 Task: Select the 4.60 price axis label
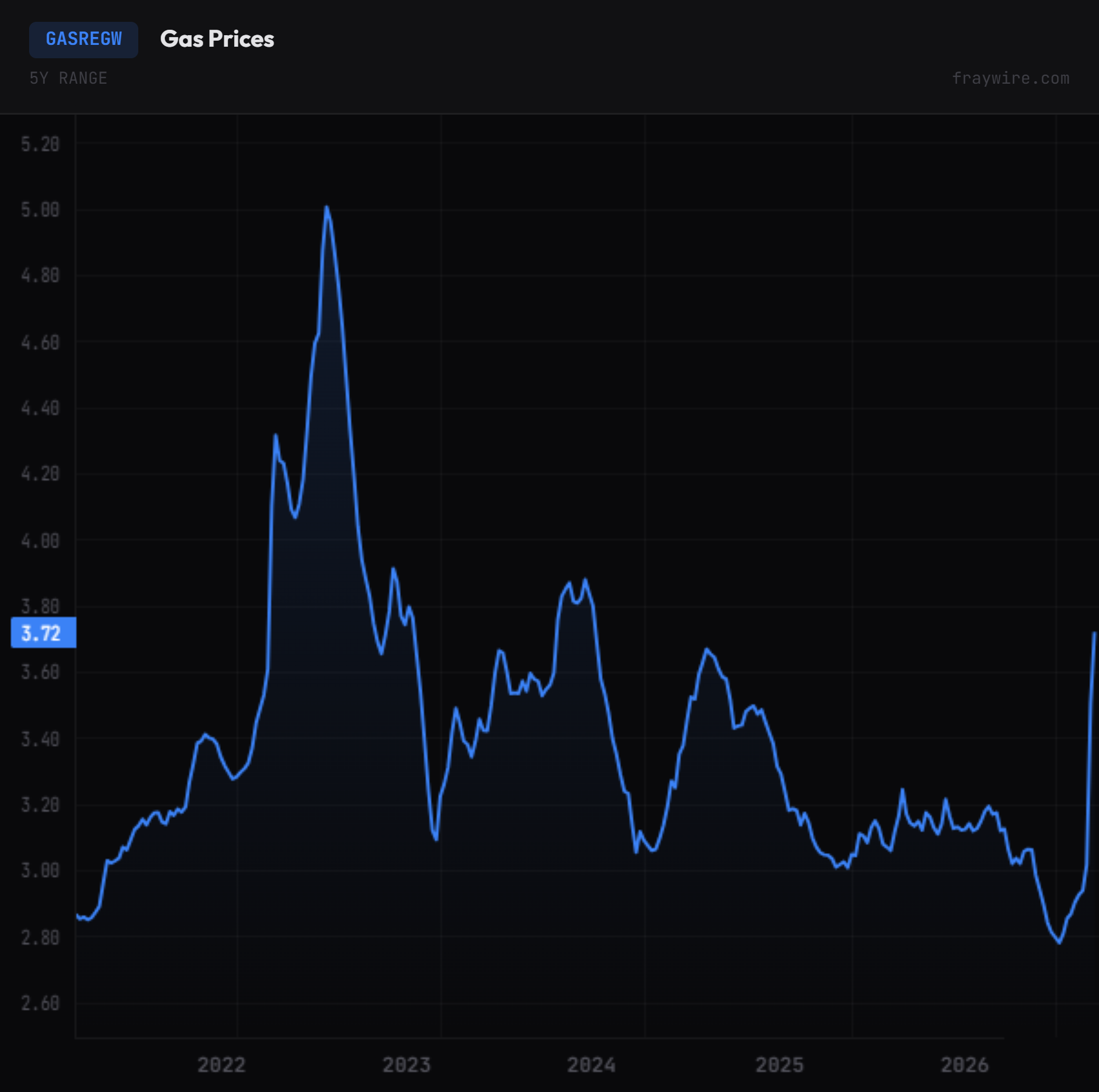(x=40, y=343)
